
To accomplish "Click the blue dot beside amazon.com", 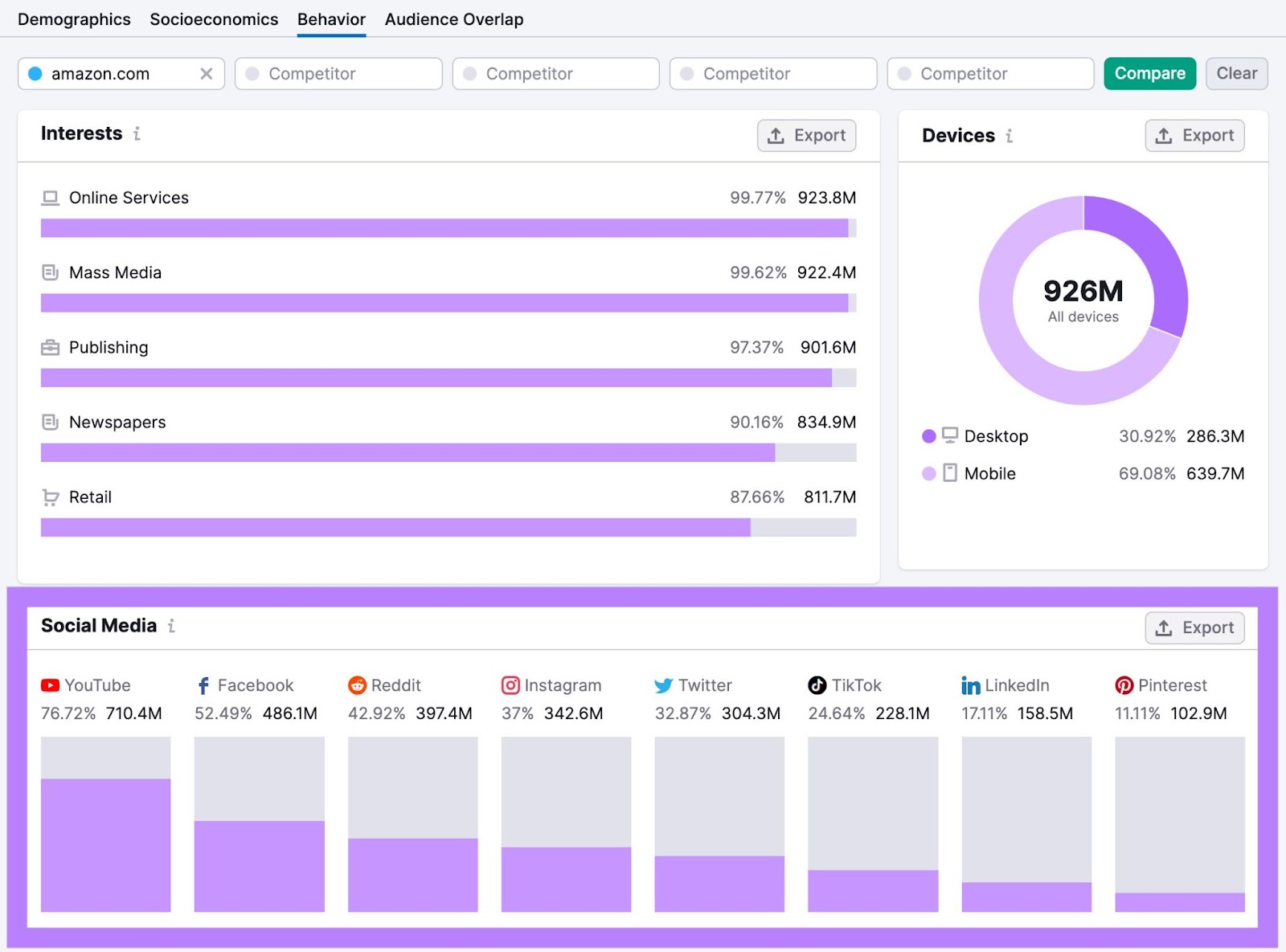I will [35, 73].
